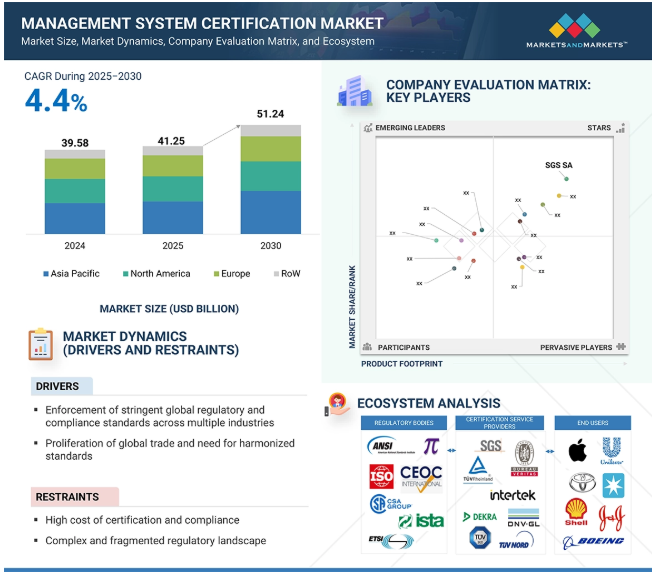Click the Unilever logo
Screen dimensions: 652x574
click(612, 450)
